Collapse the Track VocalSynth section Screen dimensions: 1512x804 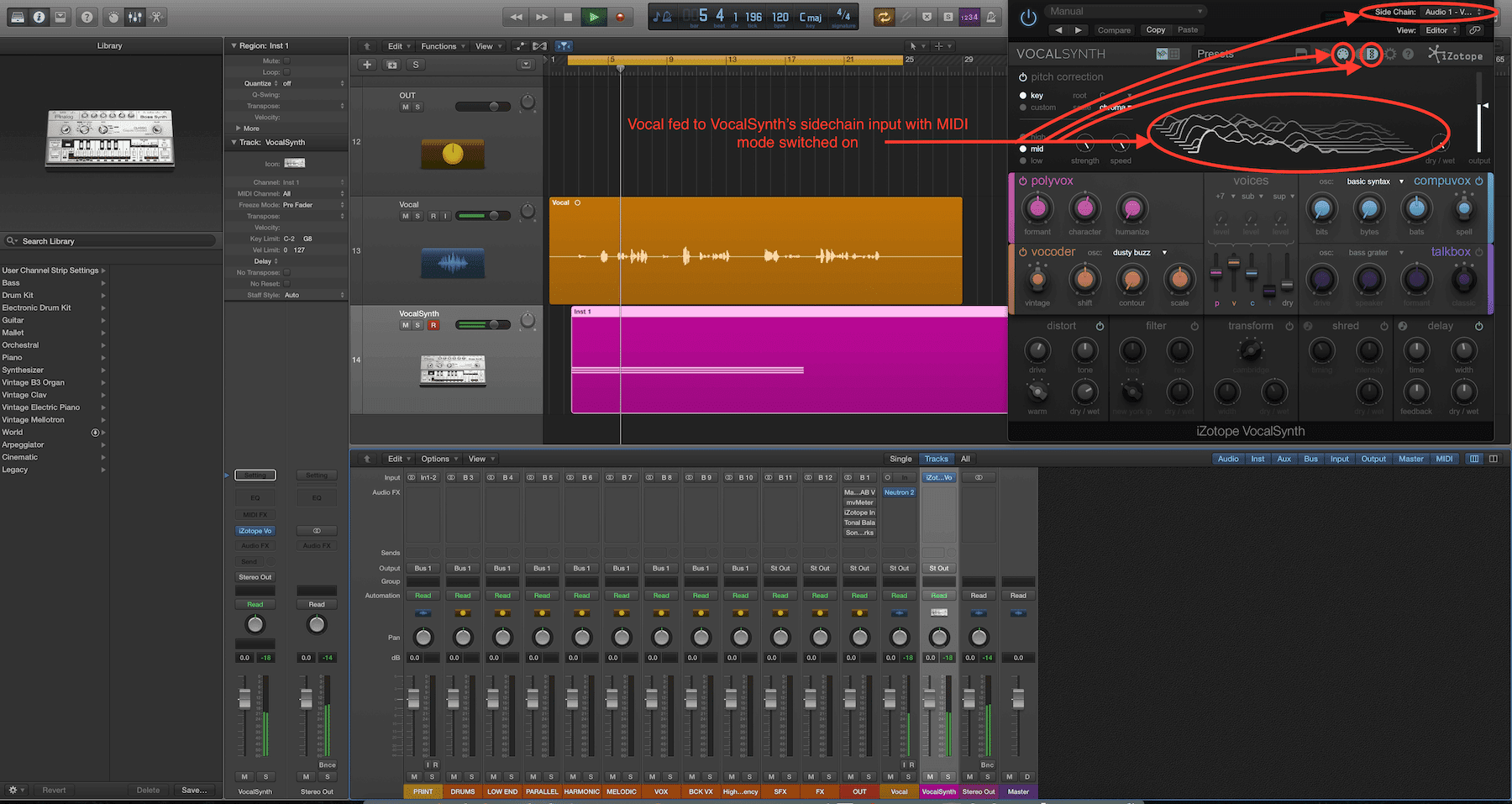click(x=234, y=143)
